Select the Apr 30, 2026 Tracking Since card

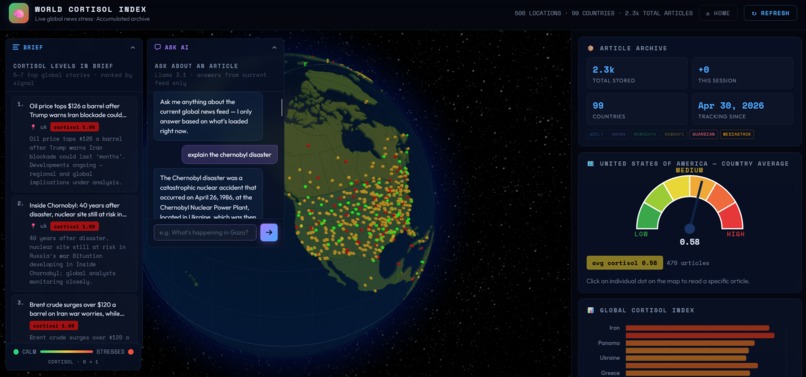point(742,109)
